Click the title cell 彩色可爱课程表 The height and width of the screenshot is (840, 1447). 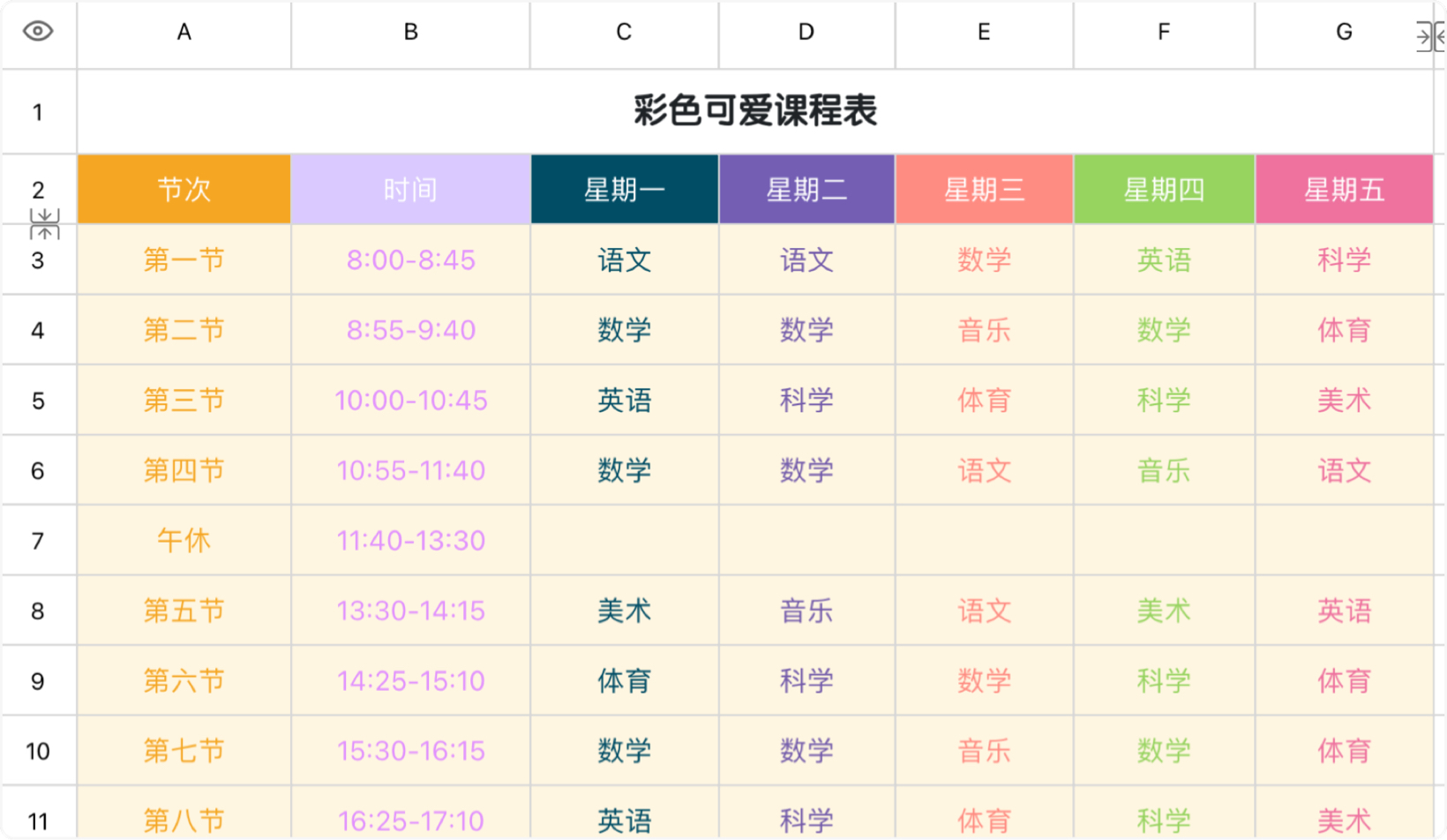755,112
